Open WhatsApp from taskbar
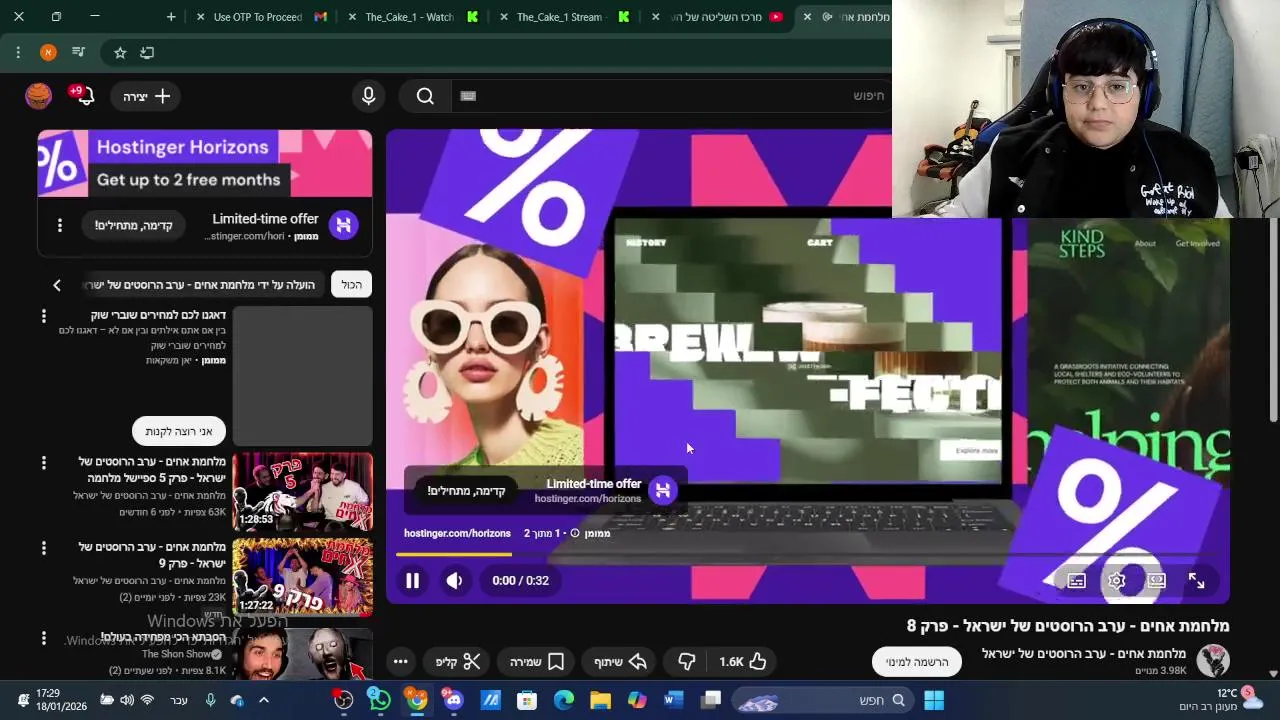Screen dimensions: 1280x720 (x=379, y=700)
